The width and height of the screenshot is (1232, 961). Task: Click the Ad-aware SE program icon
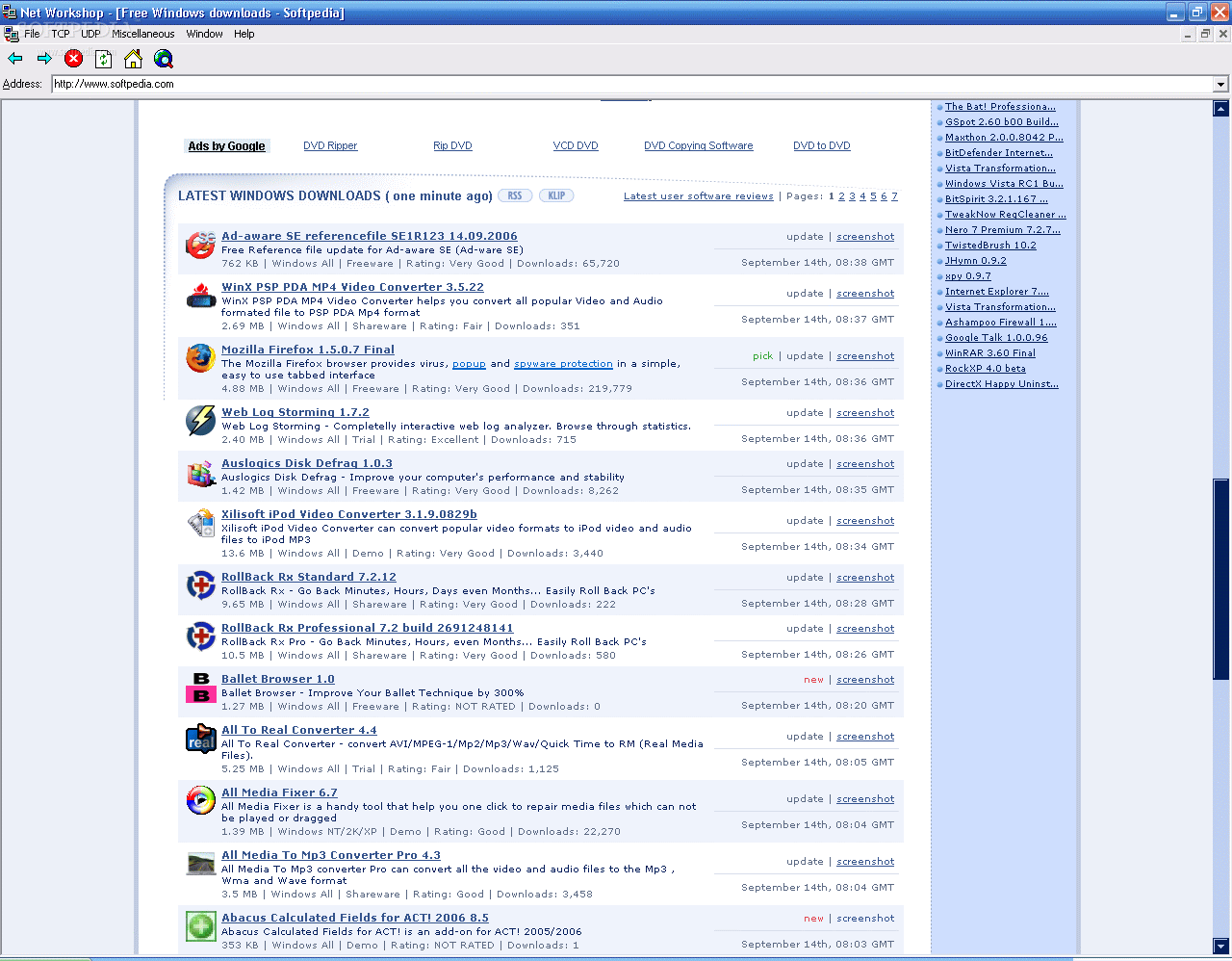tap(200, 246)
